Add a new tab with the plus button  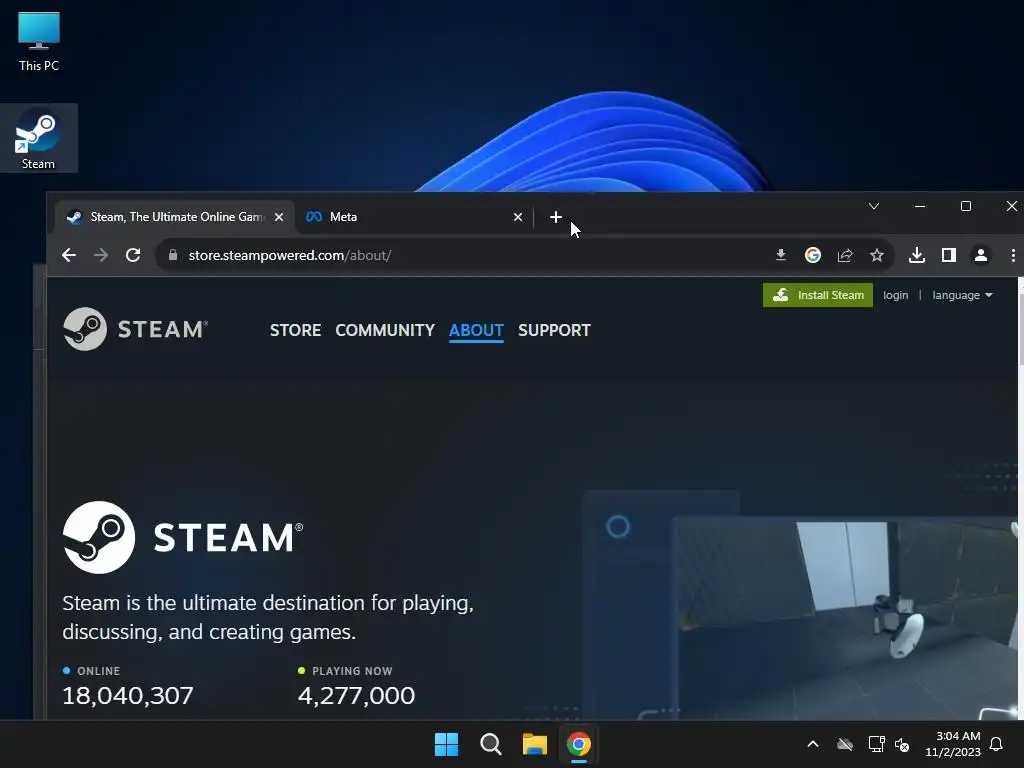[556, 217]
